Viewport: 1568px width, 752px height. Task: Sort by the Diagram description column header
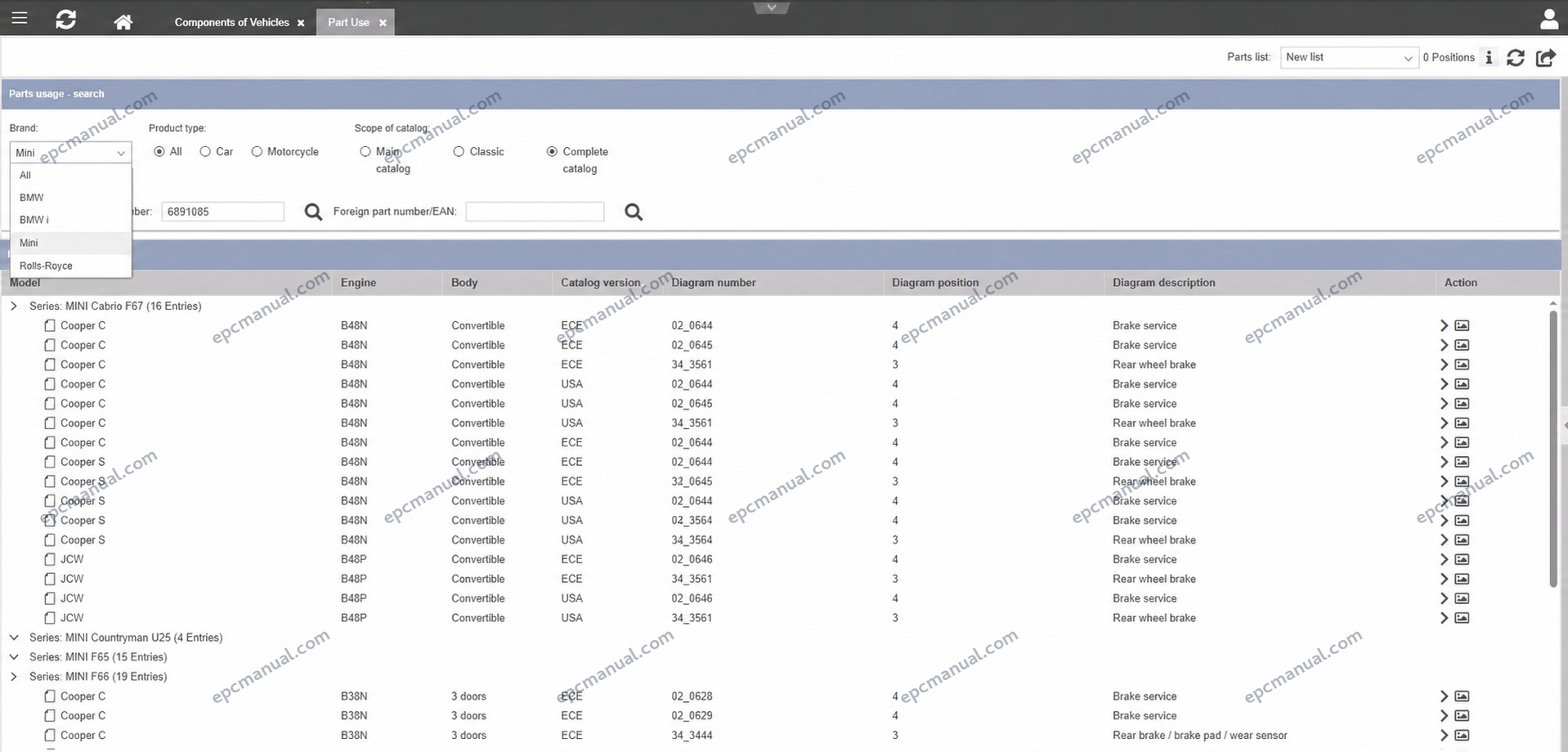click(x=1164, y=283)
